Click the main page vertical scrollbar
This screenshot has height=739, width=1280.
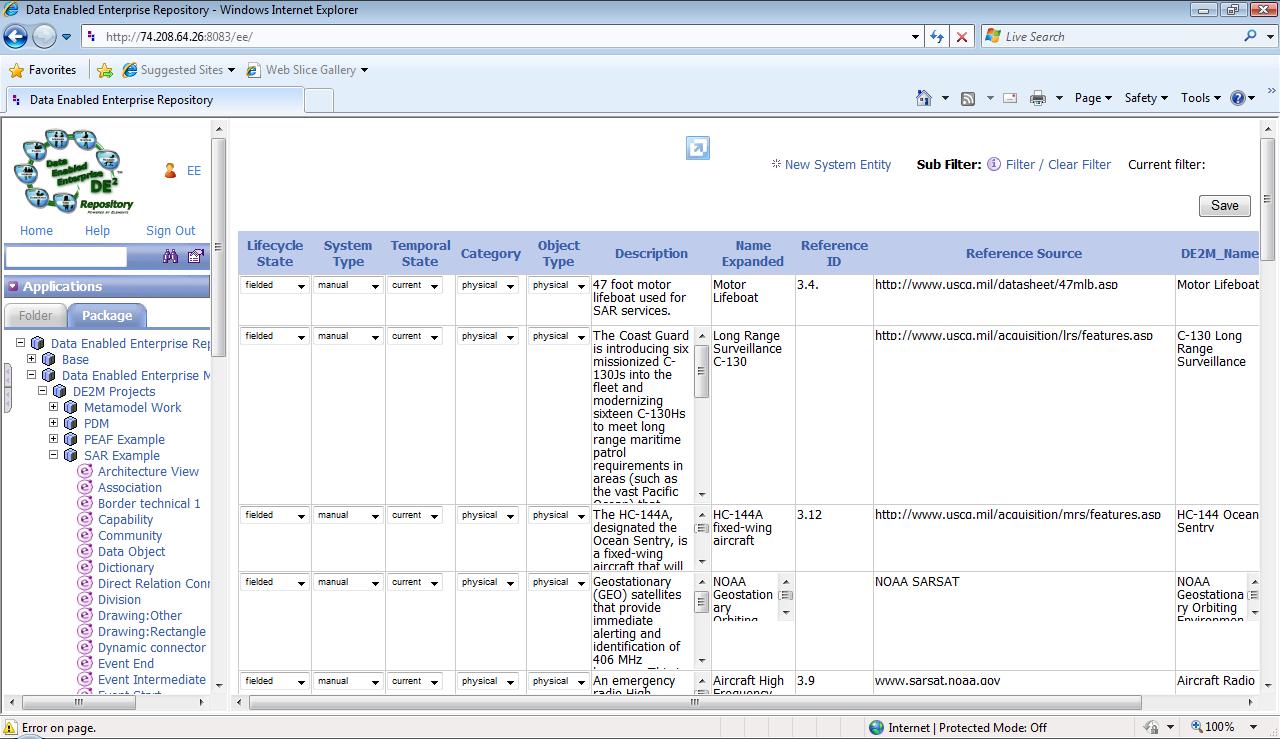point(1268,200)
